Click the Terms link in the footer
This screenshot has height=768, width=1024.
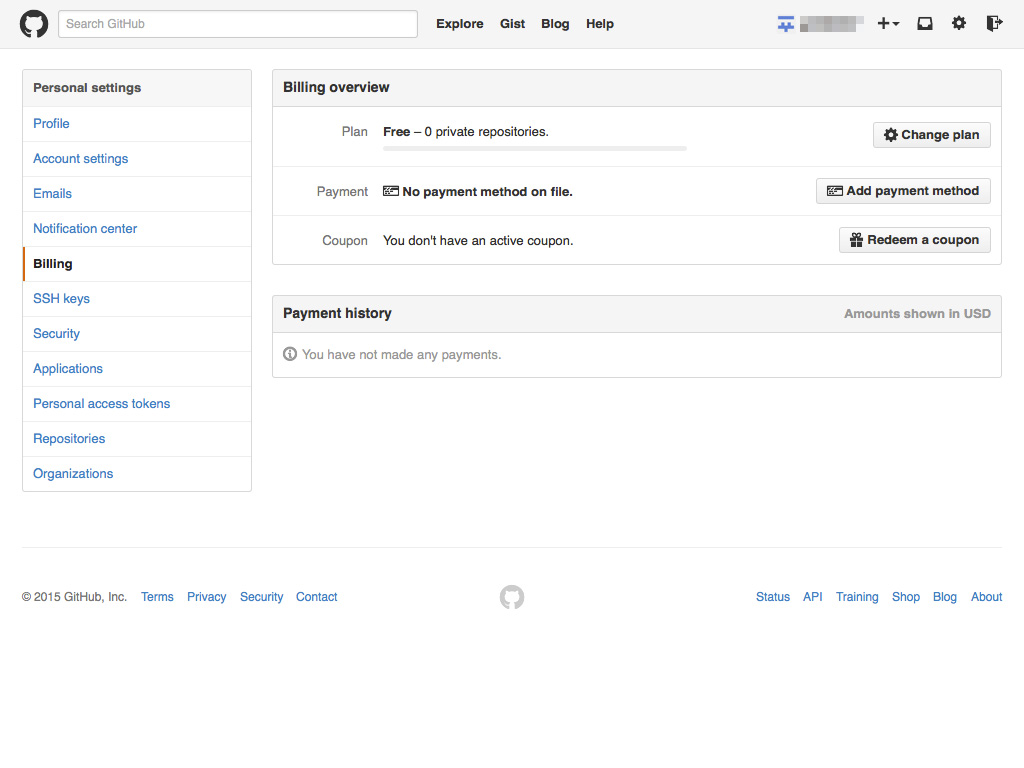[x=157, y=596]
